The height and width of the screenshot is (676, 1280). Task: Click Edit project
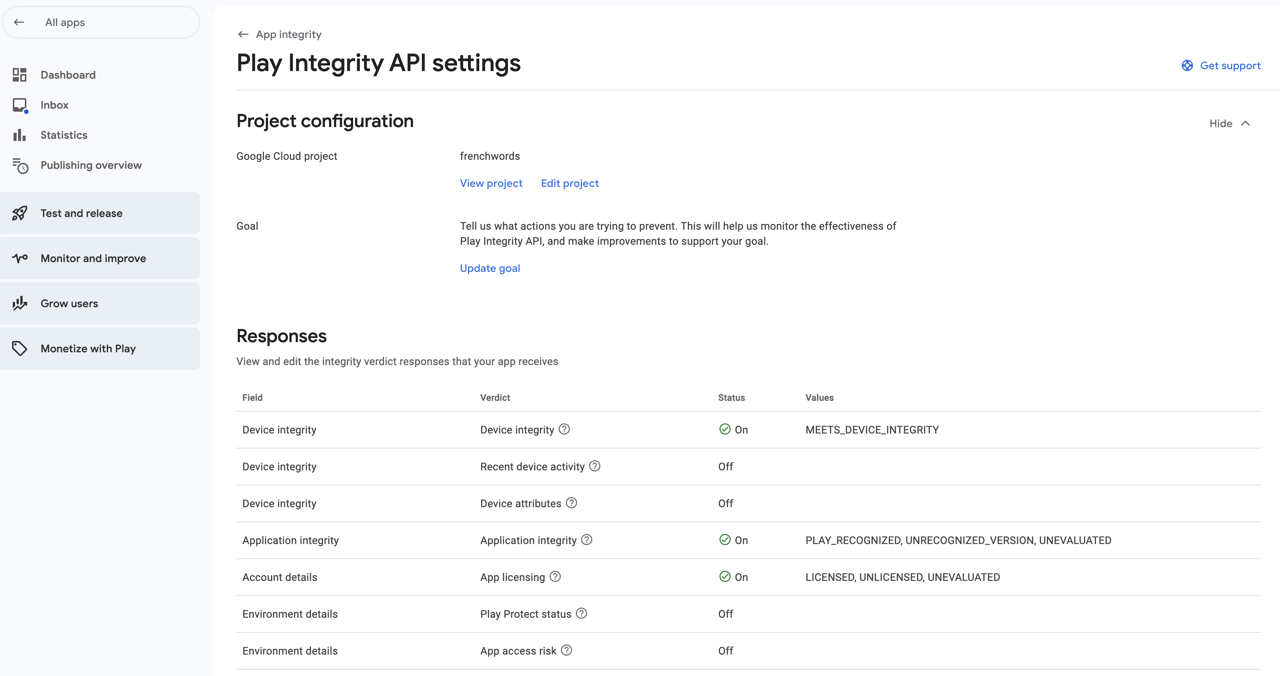click(569, 183)
